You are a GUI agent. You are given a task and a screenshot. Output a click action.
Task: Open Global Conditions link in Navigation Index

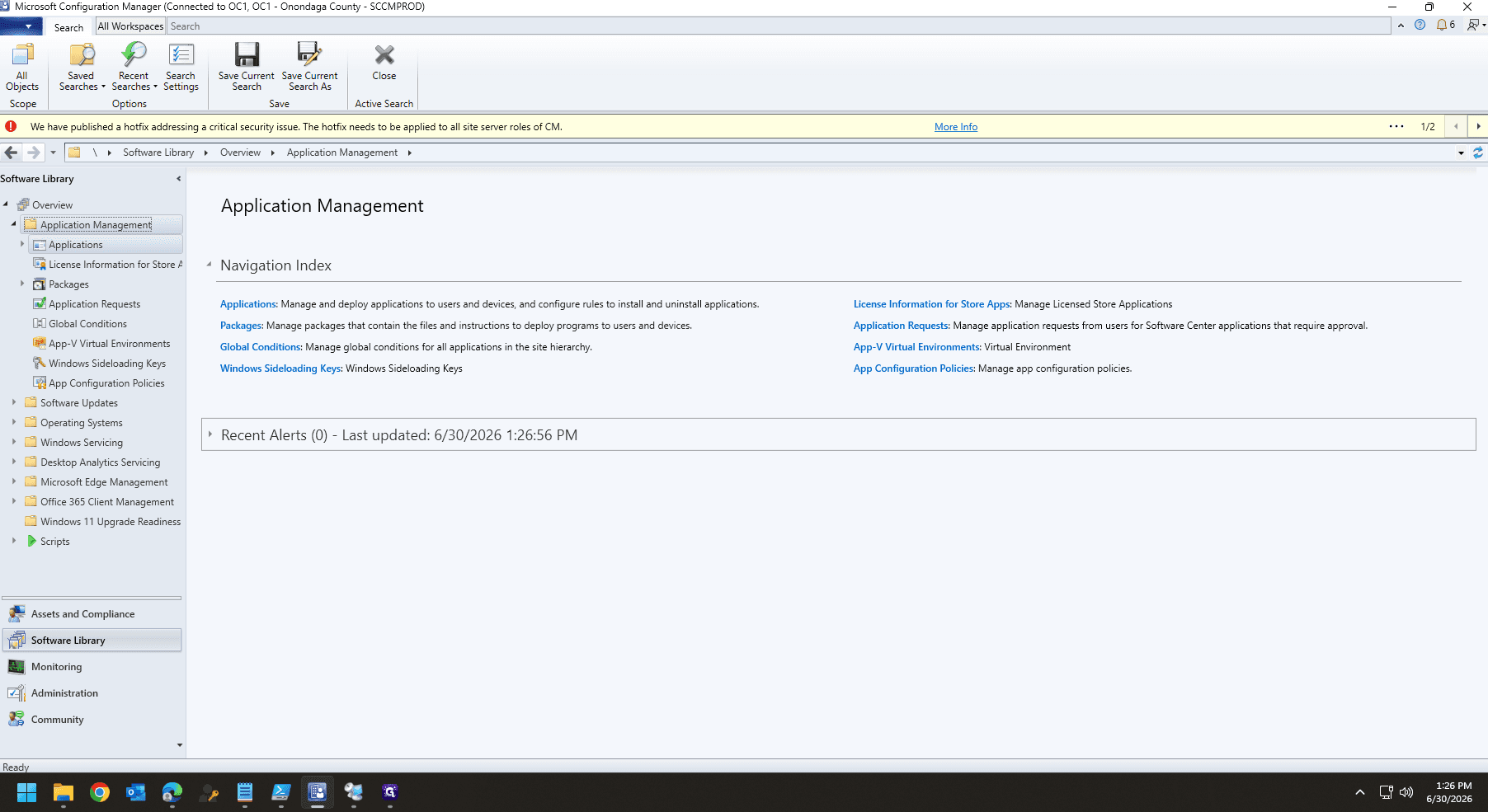pos(261,347)
